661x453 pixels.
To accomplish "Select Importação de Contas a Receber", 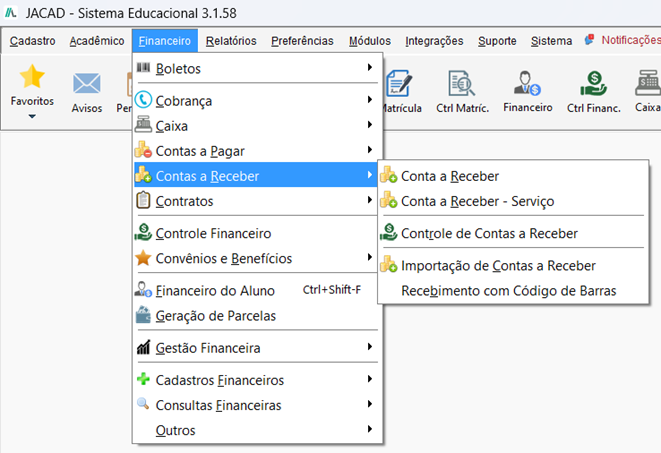I will (x=513, y=265).
